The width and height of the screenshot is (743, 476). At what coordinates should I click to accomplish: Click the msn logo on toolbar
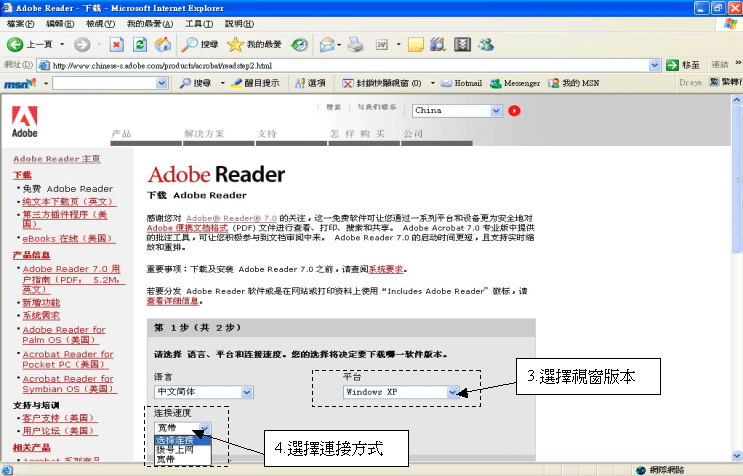[20, 84]
